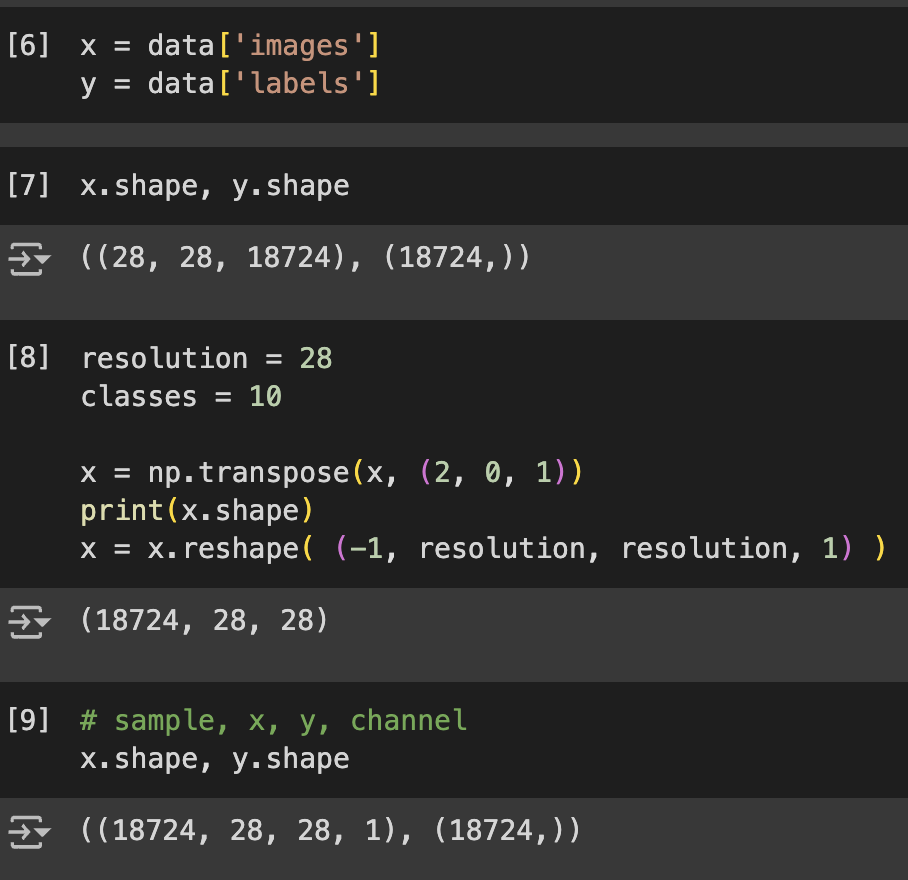Click the np.transpose line in cell 8

pyautogui.click(x=332, y=472)
